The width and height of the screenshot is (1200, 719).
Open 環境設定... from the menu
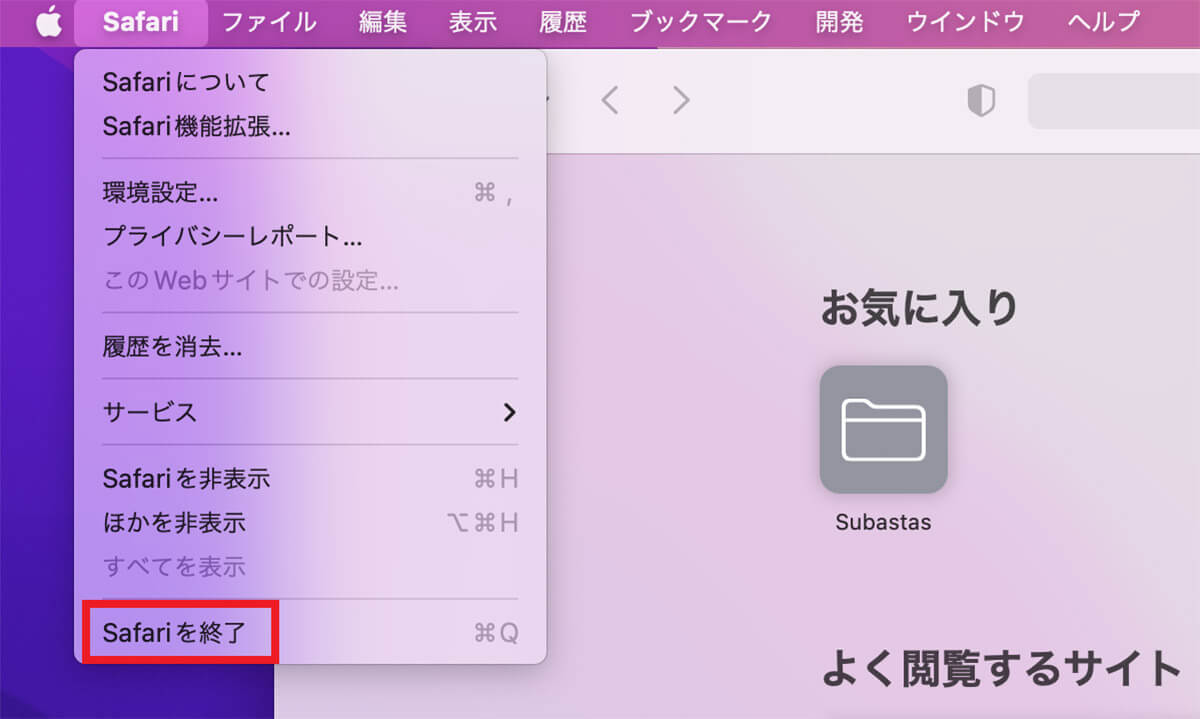[x=311, y=192]
